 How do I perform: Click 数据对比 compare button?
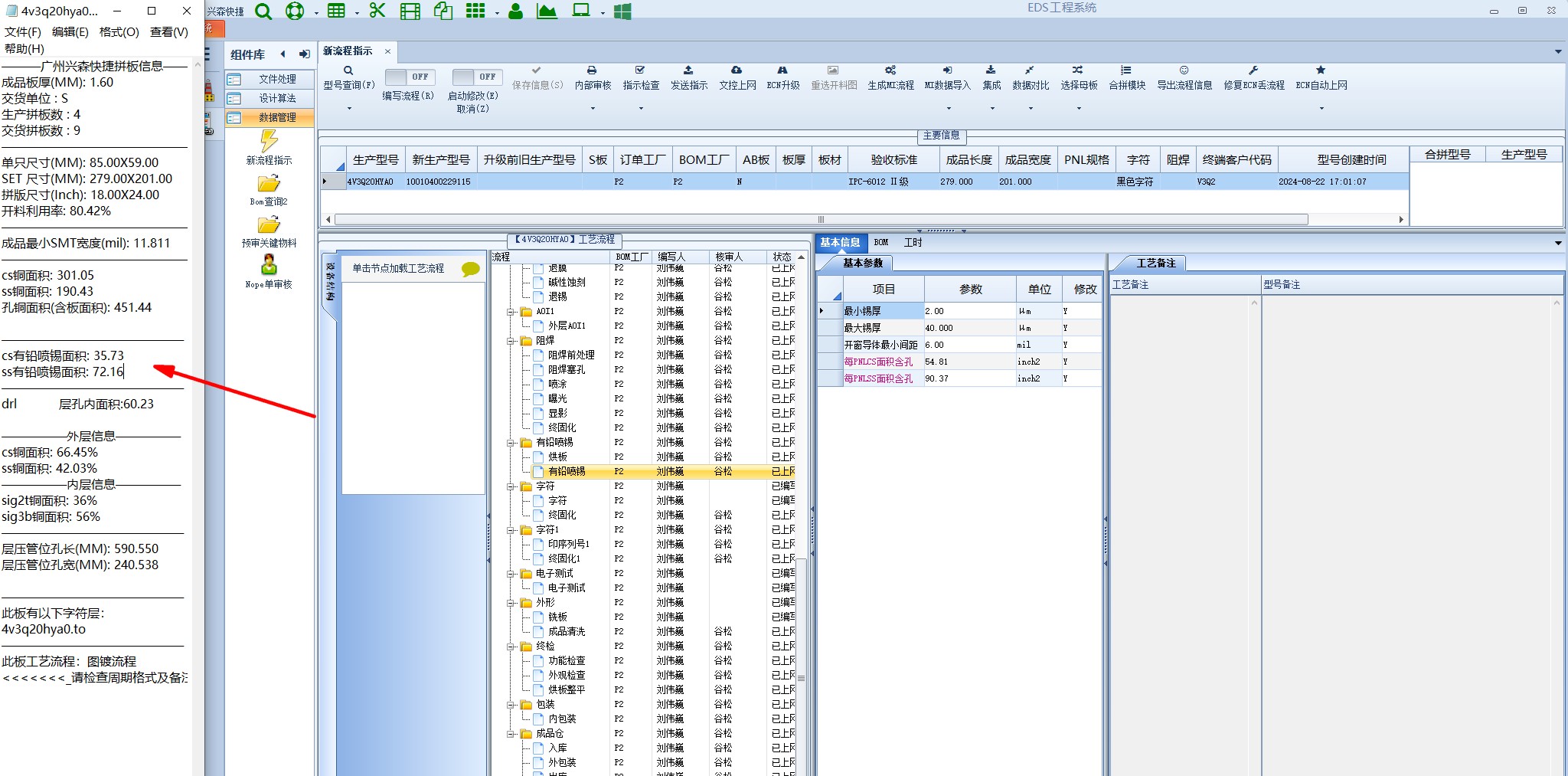point(1031,77)
